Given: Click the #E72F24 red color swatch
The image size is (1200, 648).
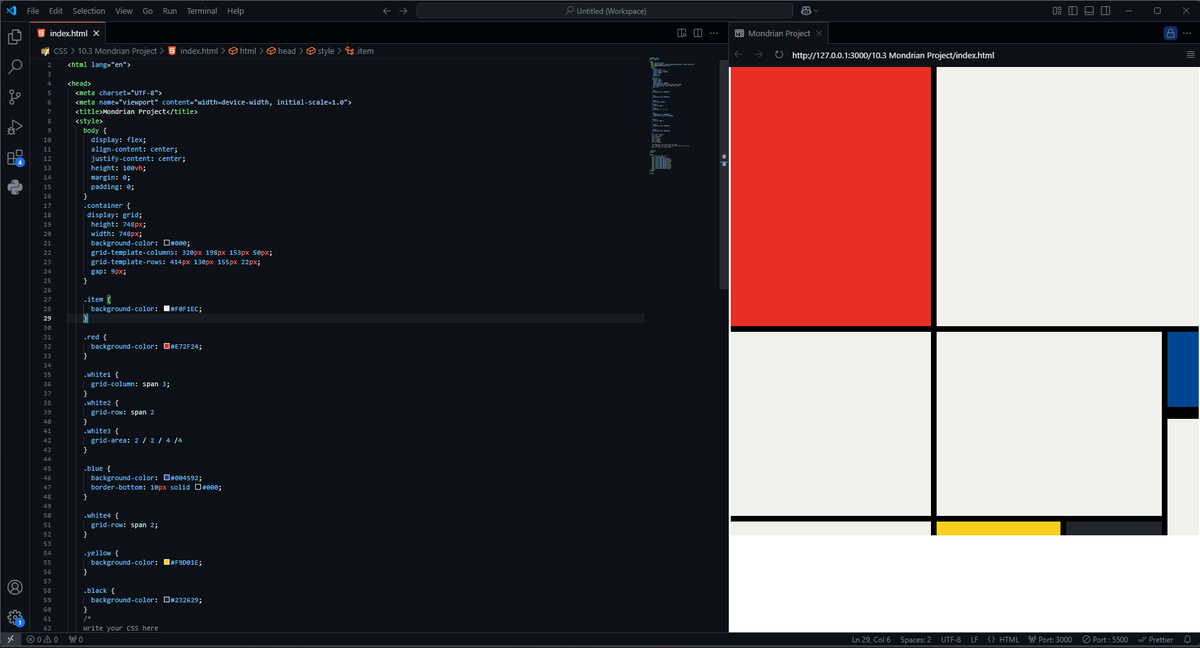Looking at the screenshot, I should click(x=167, y=346).
